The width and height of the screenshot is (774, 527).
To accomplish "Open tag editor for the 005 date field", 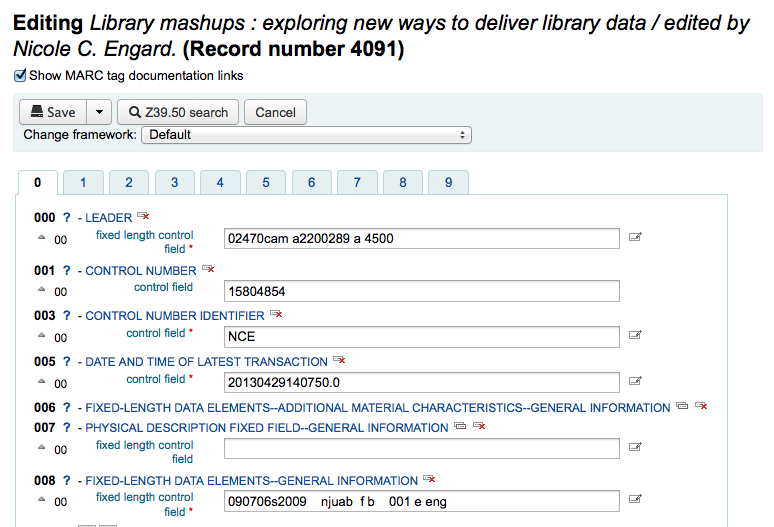I will (635, 381).
